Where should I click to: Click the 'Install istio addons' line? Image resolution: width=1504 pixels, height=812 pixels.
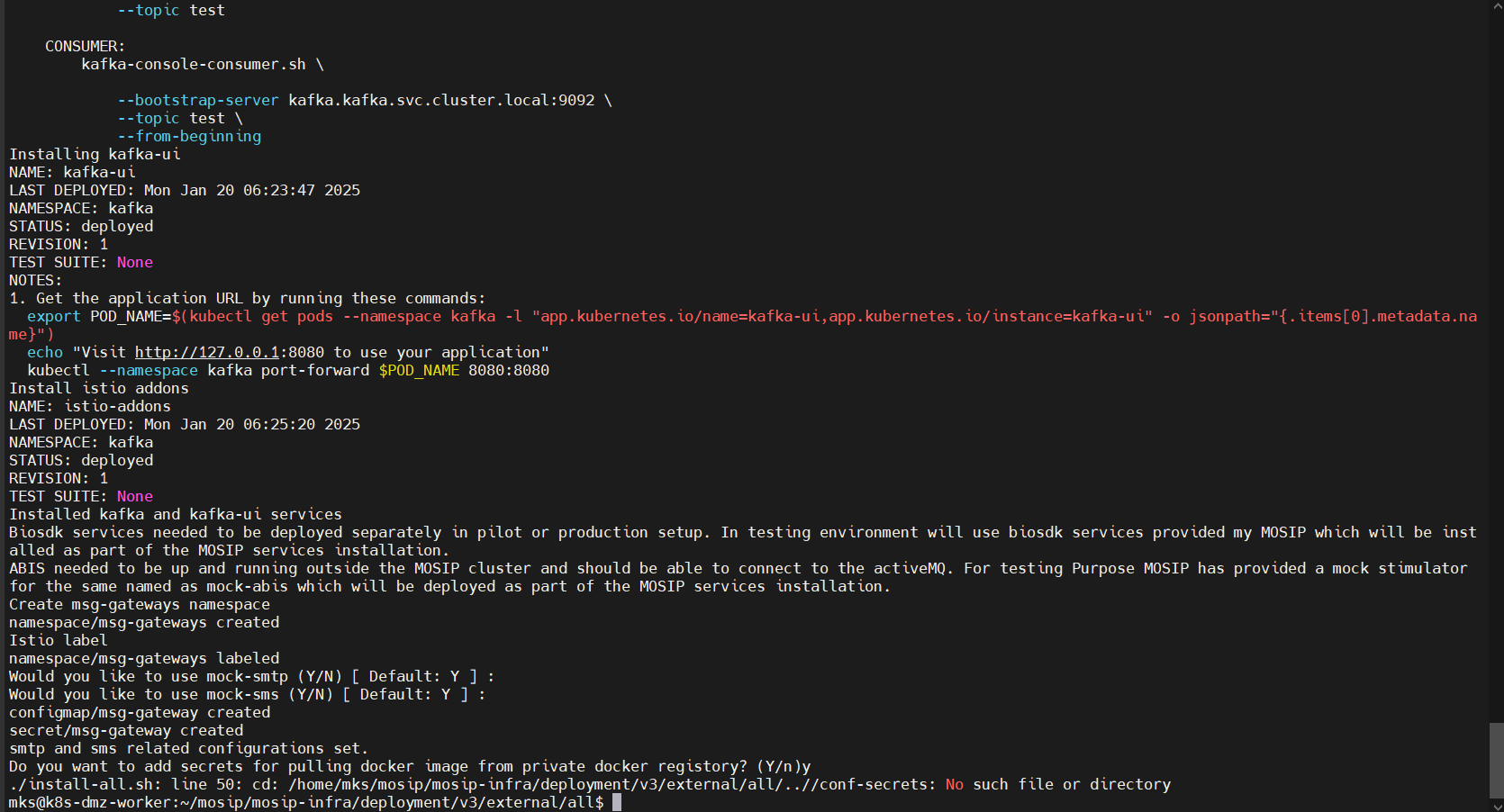tap(99, 388)
